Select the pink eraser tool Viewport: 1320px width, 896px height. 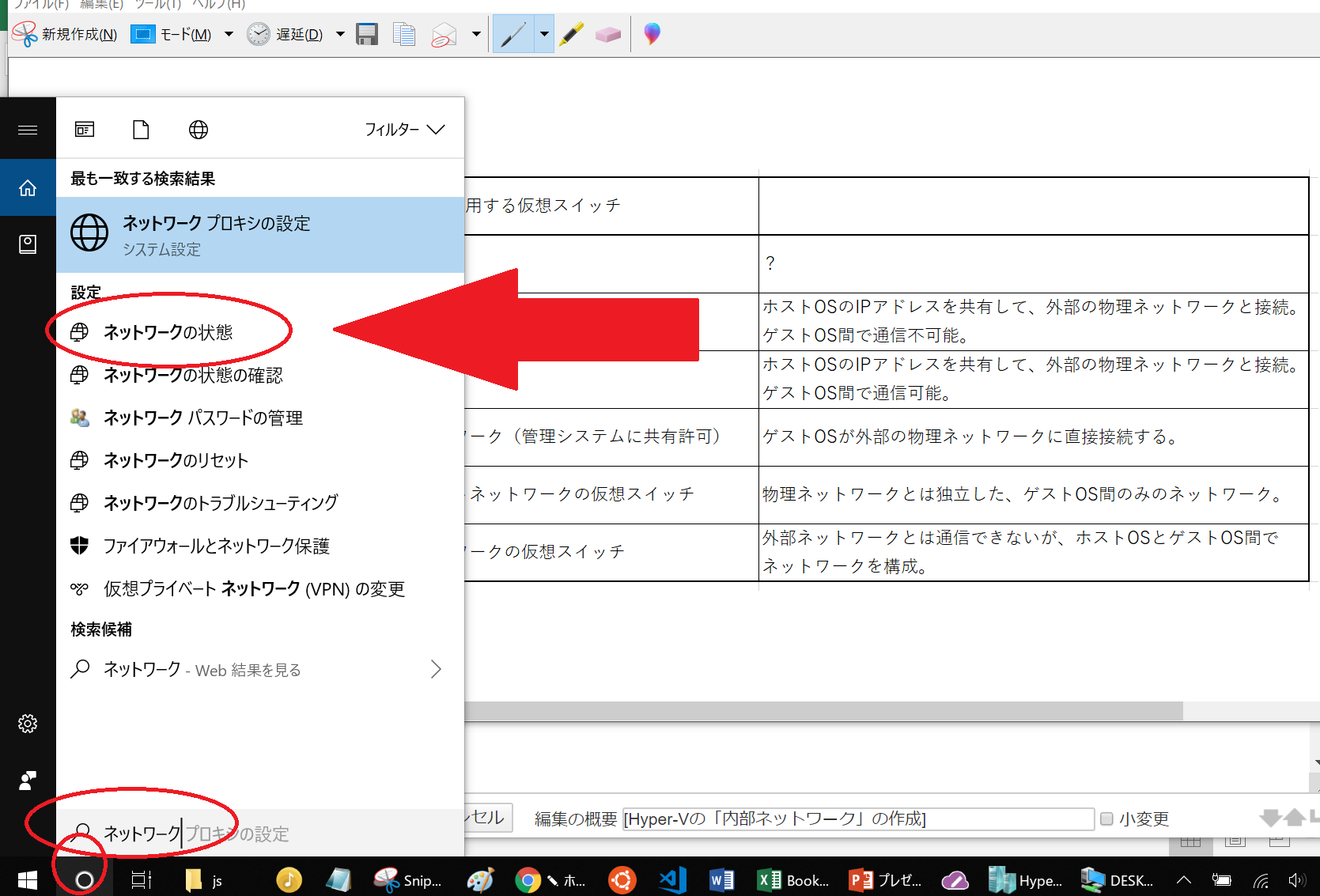tap(607, 35)
